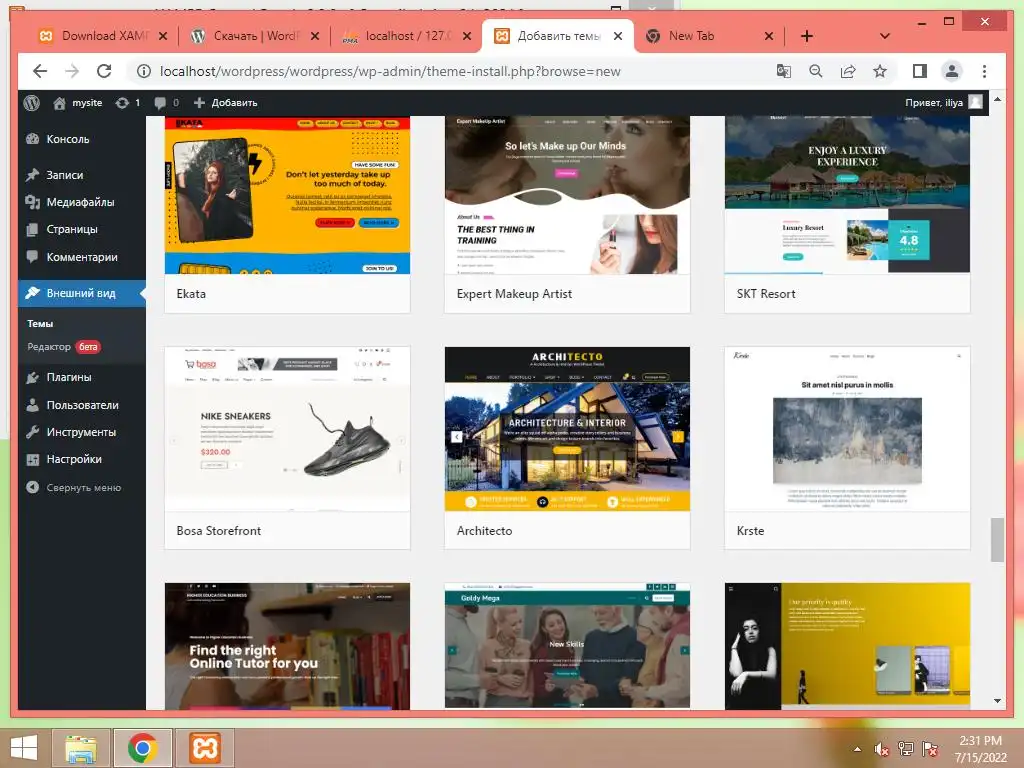
Task: Open the Action Center flag icon
Action: point(930,749)
